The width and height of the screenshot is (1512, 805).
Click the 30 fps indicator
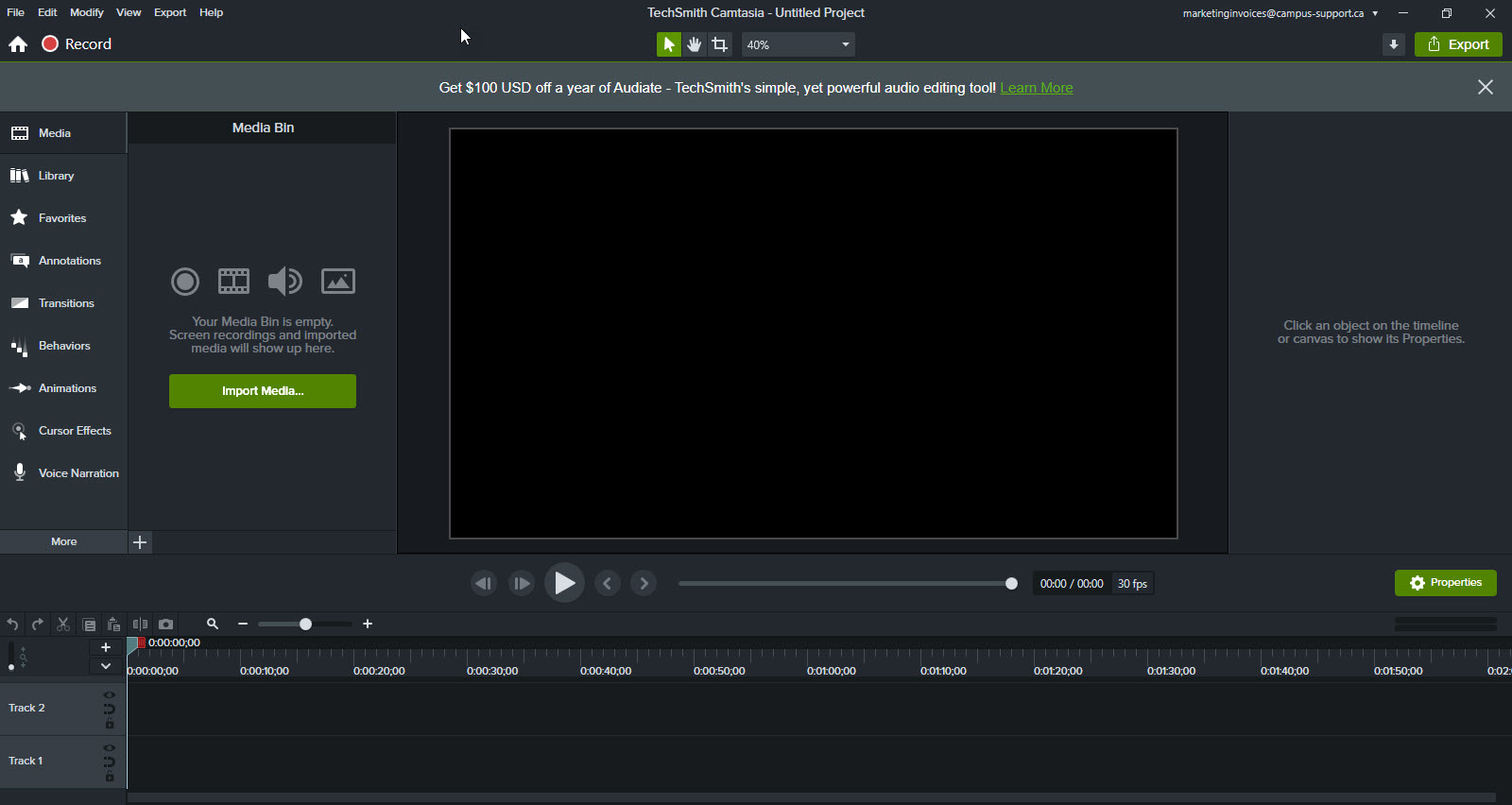coord(1132,584)
